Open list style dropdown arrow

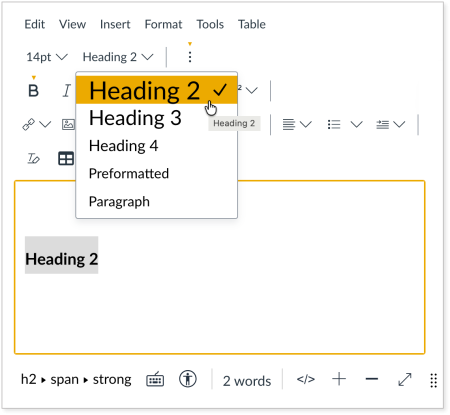(356, 124)
